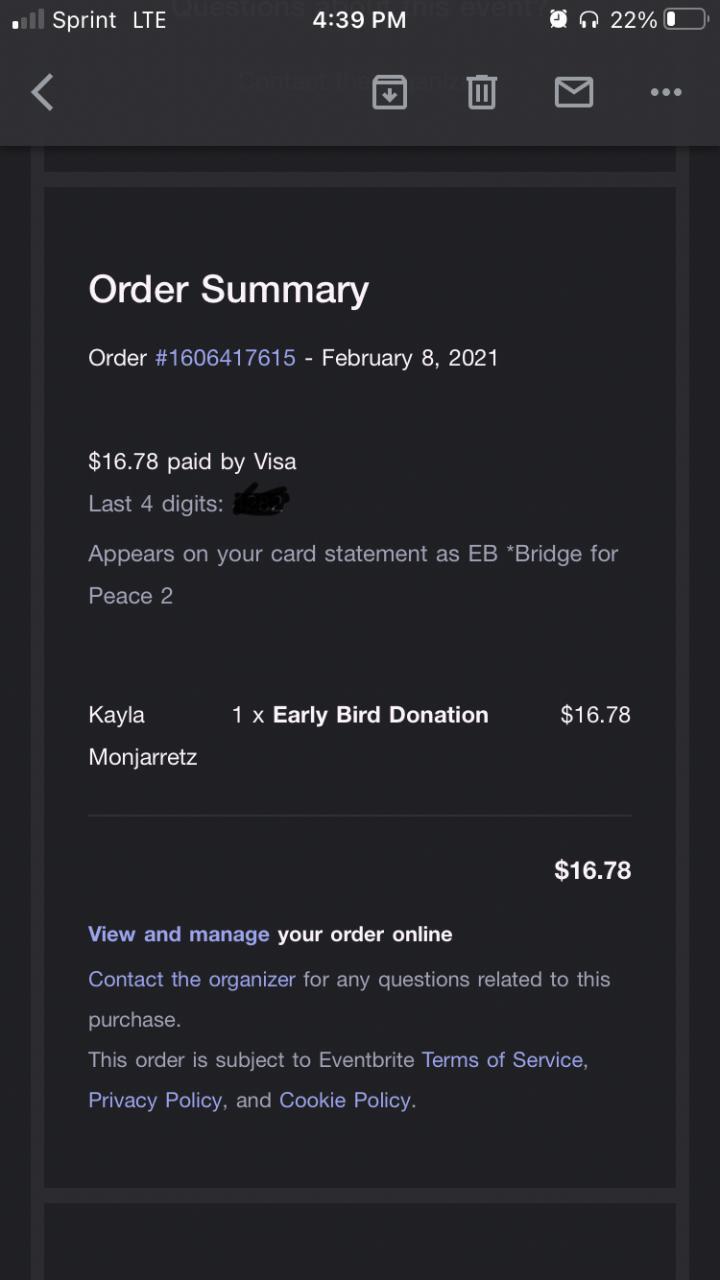Tap the 4:39 PM clock
Viewport: 720px width, 1280px height.
(359, 20)
